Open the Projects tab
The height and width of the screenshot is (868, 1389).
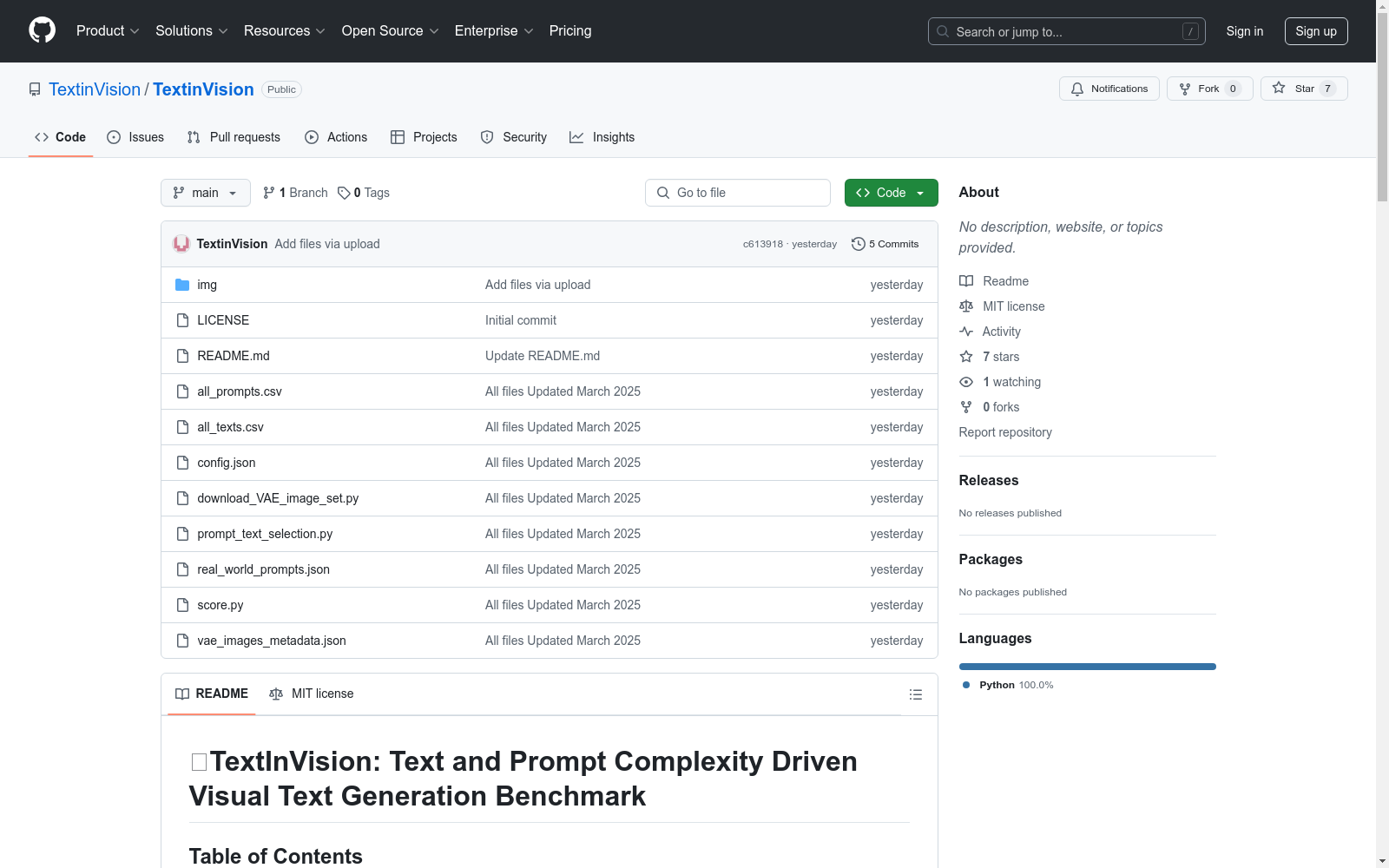[x=424, y=137]
